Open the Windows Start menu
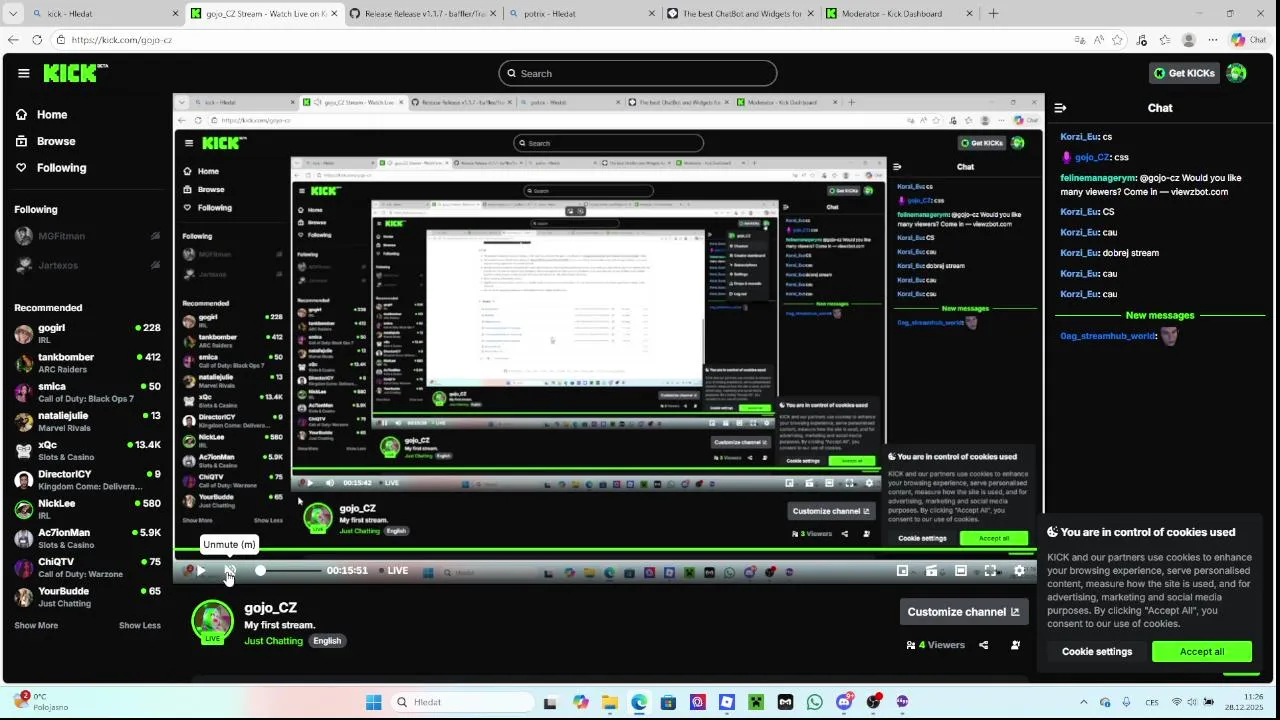This screenshot has height=720, width=1280. coord(374,702)
